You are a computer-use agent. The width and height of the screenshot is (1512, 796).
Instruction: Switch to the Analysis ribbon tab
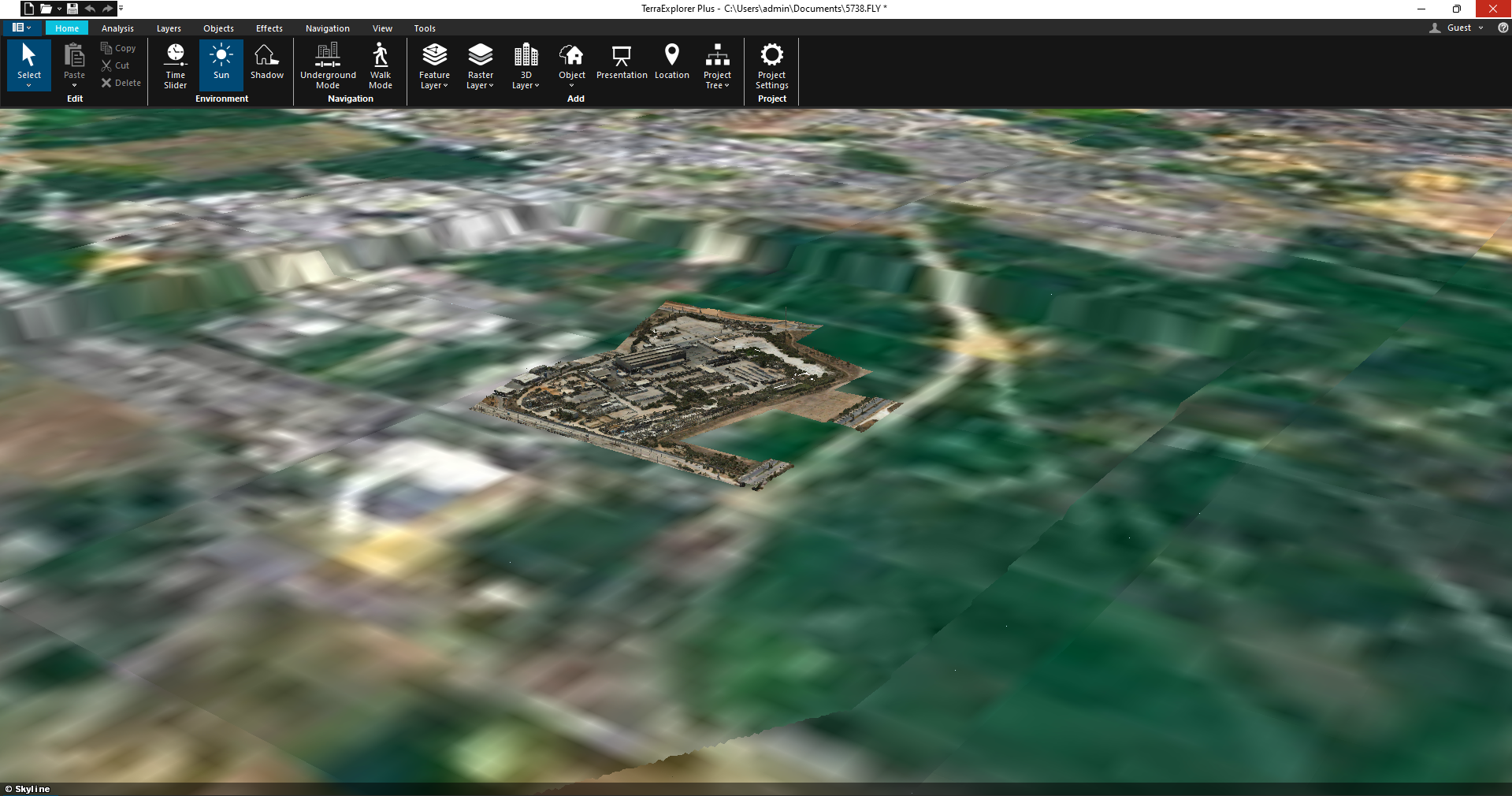point(117,28)
